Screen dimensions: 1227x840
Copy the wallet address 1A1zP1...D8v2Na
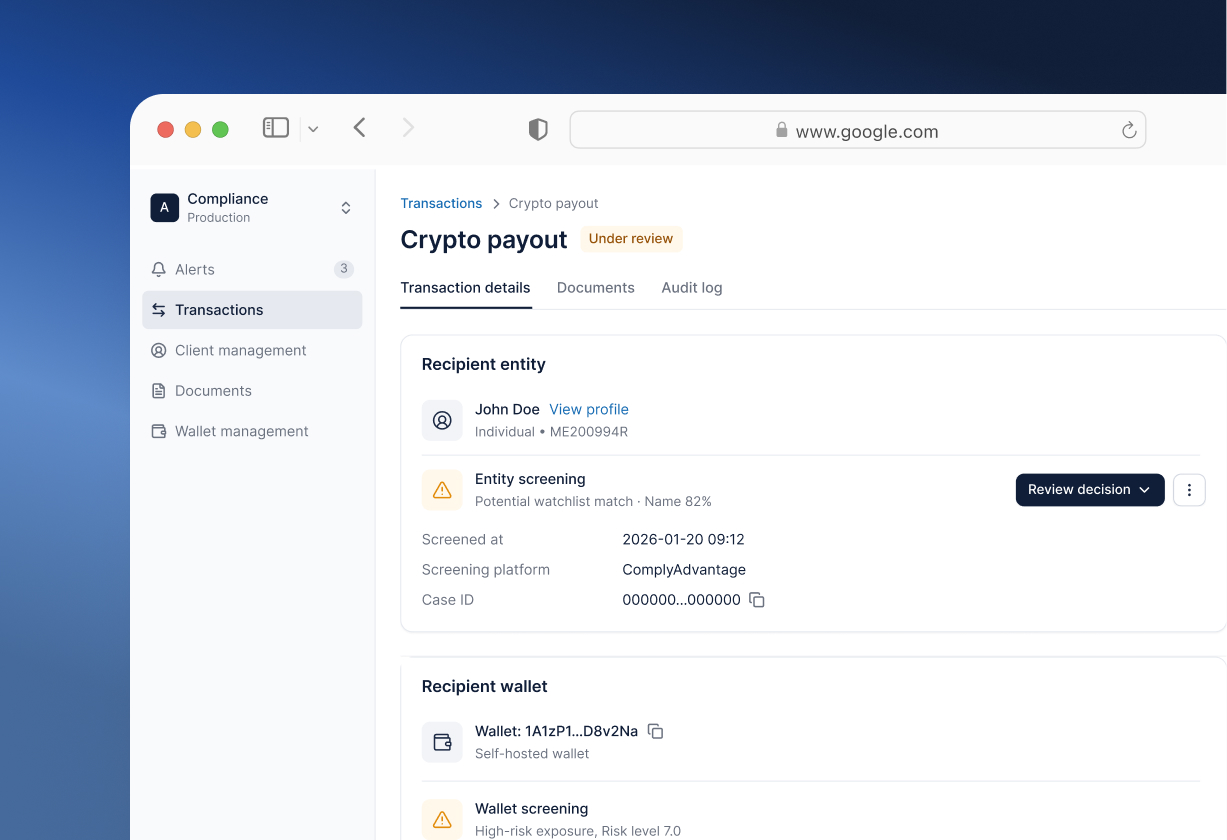(656, 731)
